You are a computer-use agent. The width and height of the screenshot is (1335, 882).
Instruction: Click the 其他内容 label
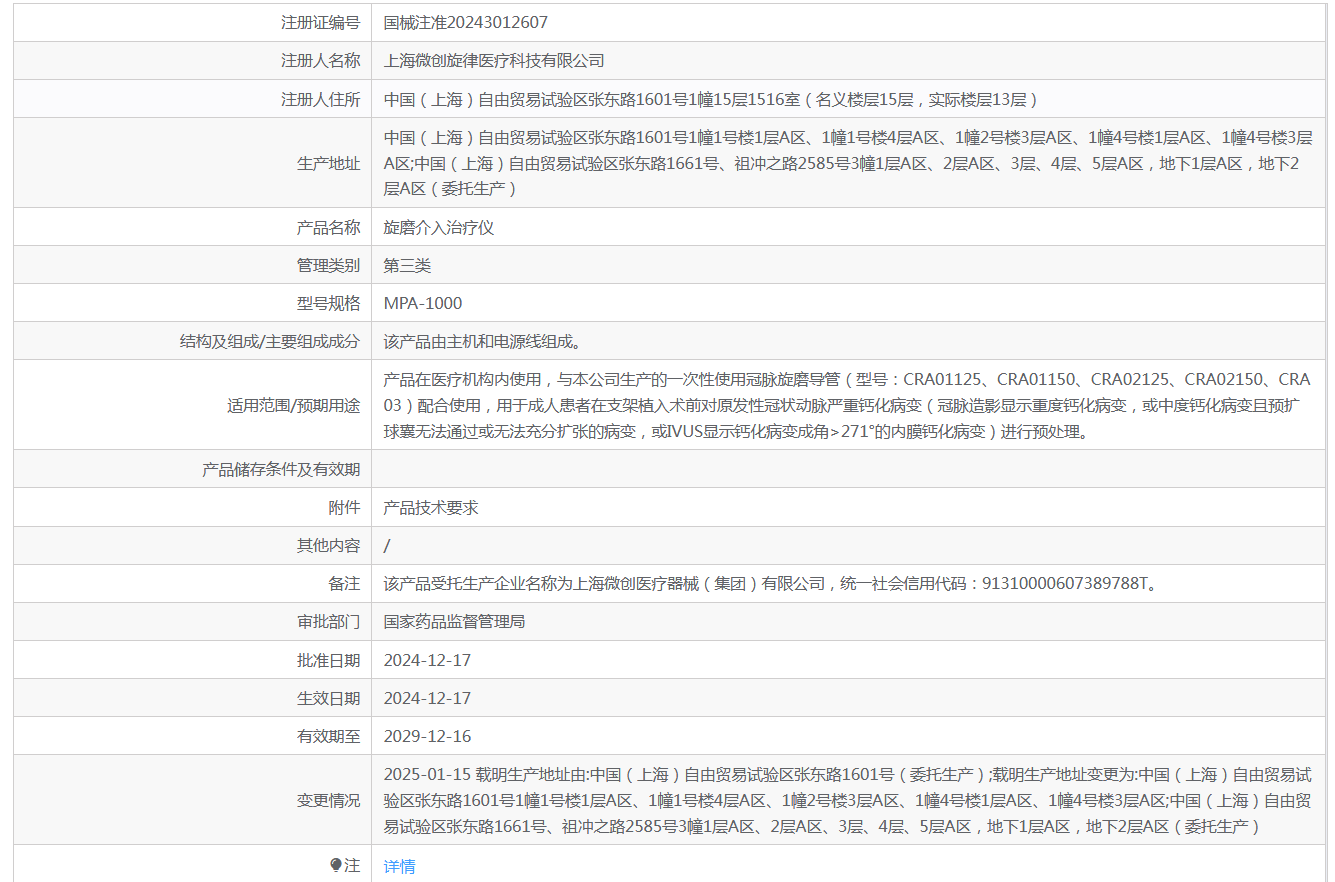click(328, 545)
